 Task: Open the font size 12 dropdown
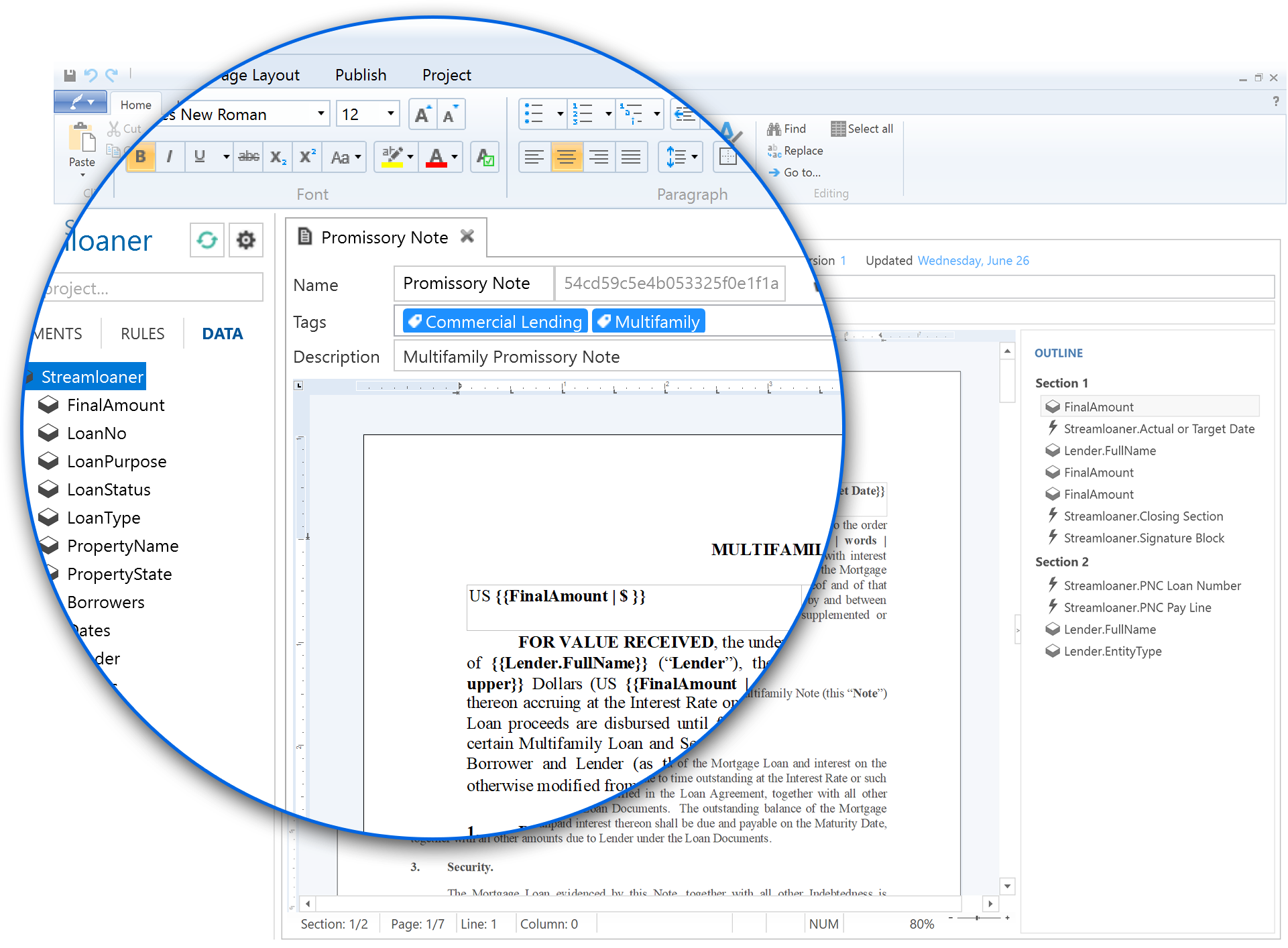click(390, 114)
